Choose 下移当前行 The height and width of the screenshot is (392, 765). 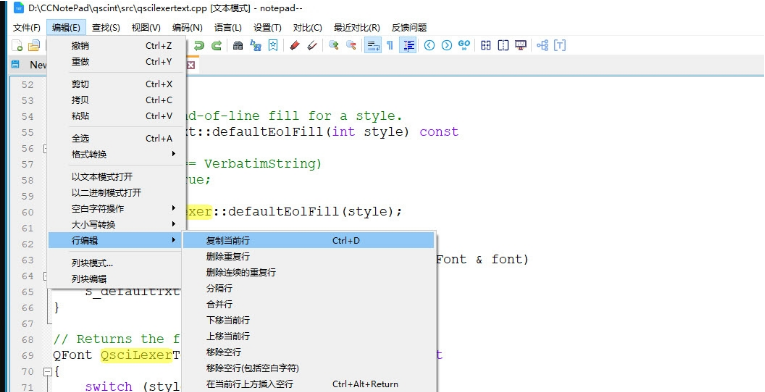click(308, 320)
